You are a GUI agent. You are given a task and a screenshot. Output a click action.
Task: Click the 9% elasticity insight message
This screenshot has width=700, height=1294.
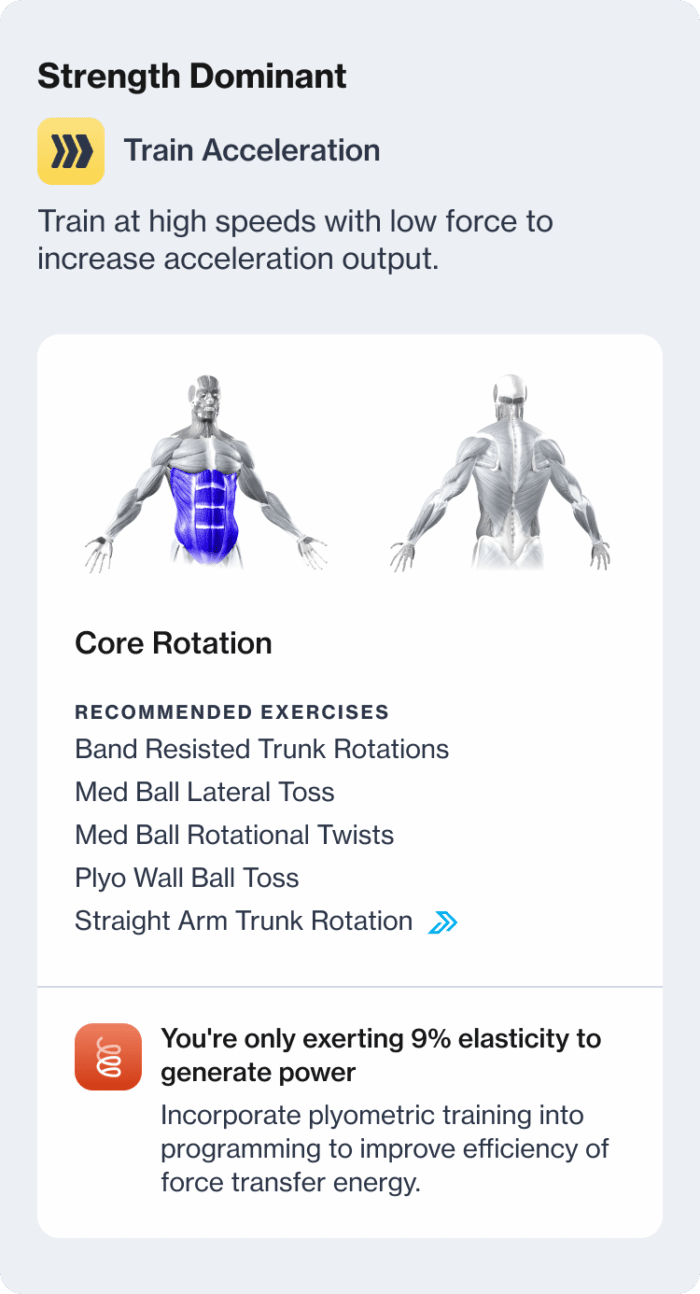(x=380, y=1055)
